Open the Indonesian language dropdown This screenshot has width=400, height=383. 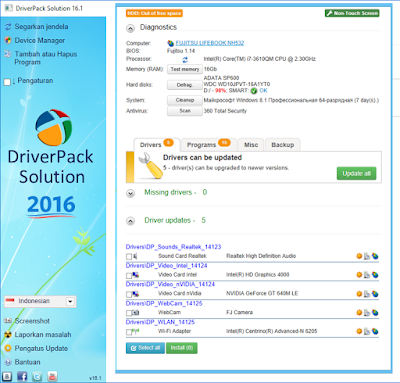[40, 301]
